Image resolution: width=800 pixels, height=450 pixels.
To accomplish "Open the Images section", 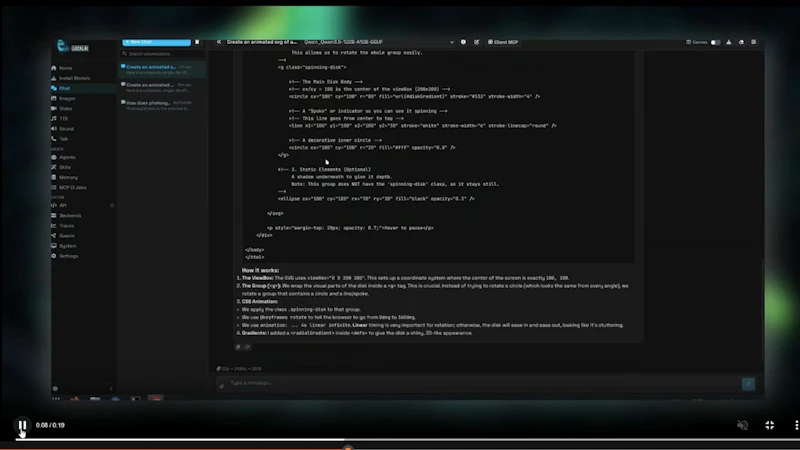I will (67, 98).
